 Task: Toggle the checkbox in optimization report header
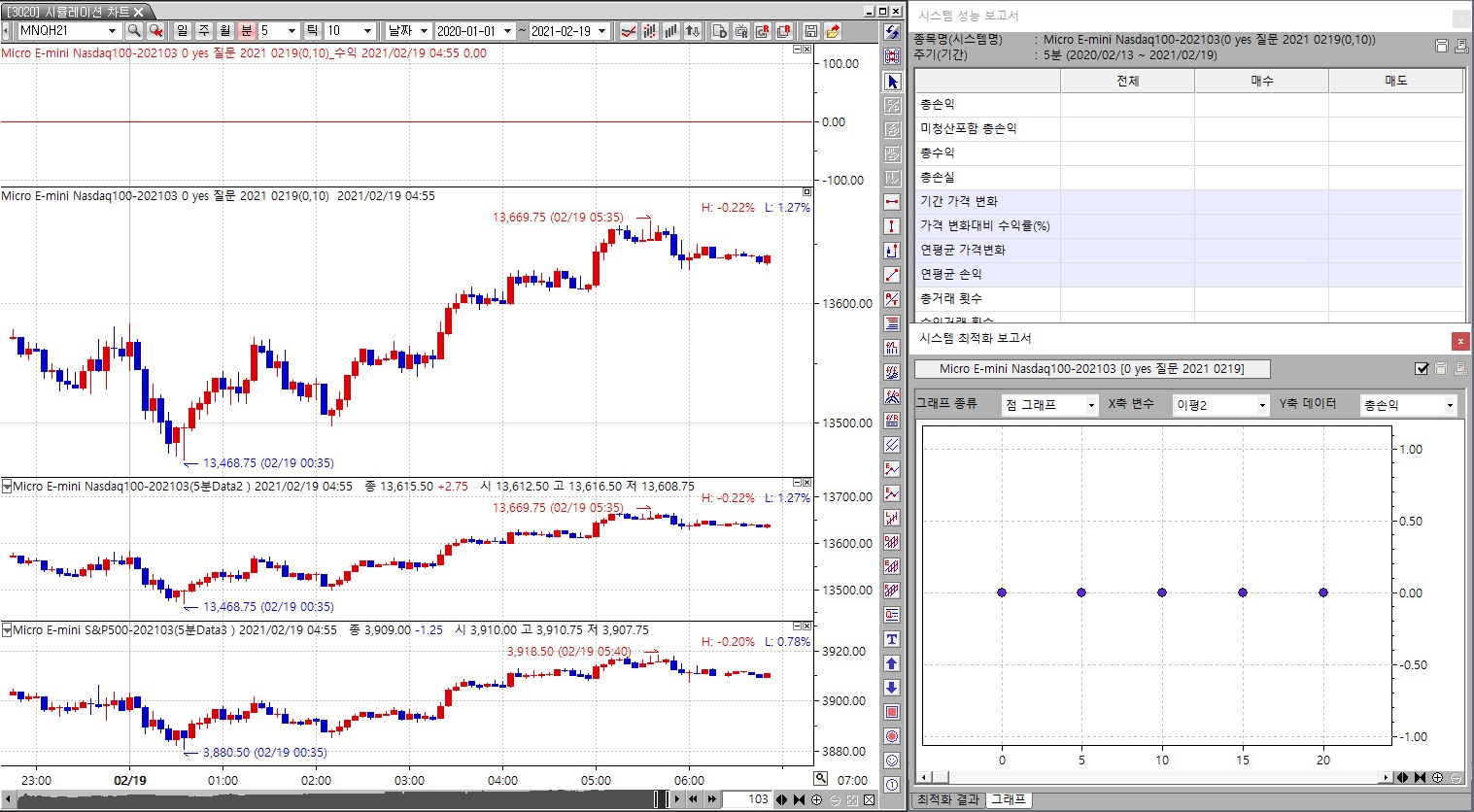pos(1422,369)
